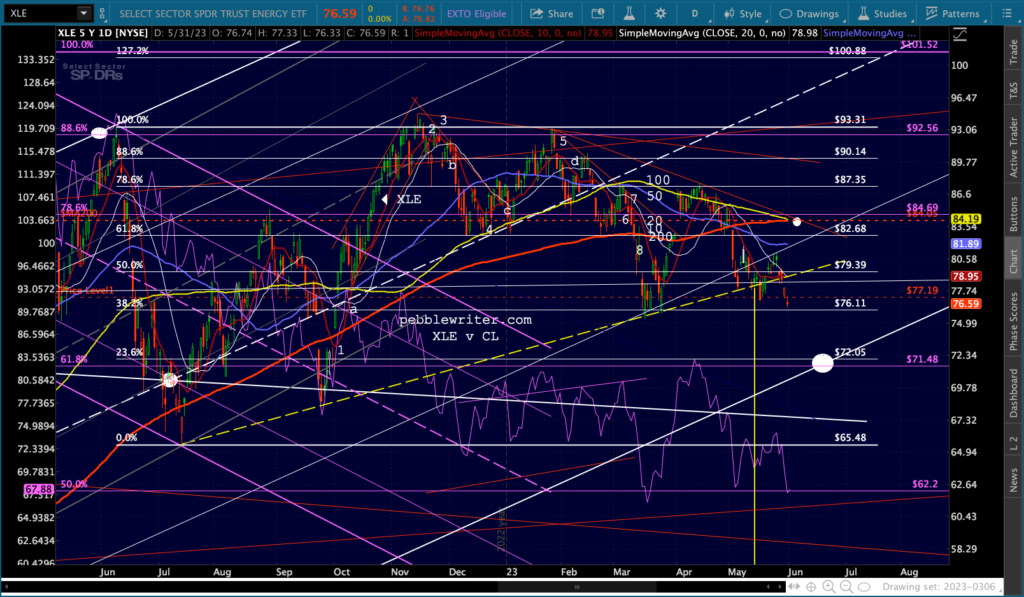Open the Active Trader sidebar tab
This screenshot has width=1024, height=597.
click(1014, 146)
